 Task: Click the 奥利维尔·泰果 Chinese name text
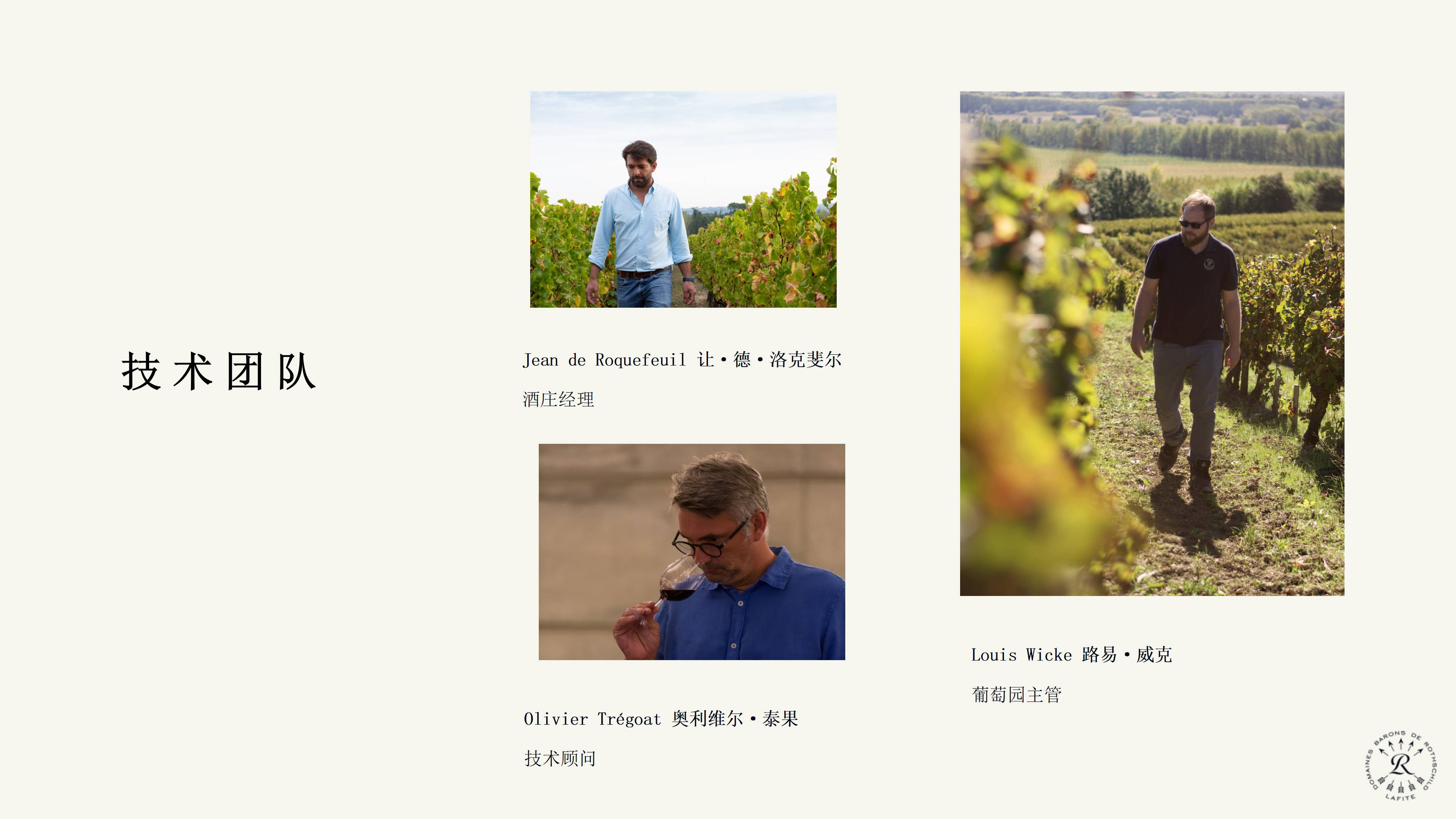coord(735,719)
